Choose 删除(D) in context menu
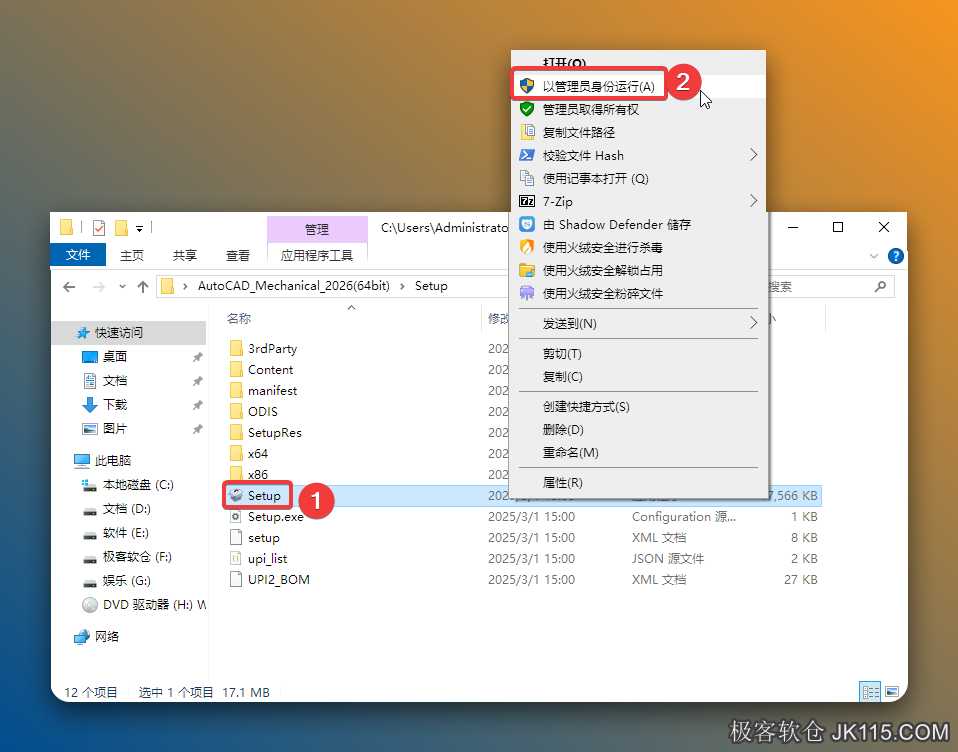This screenshot has width=958, height=752. click(638, 429)
